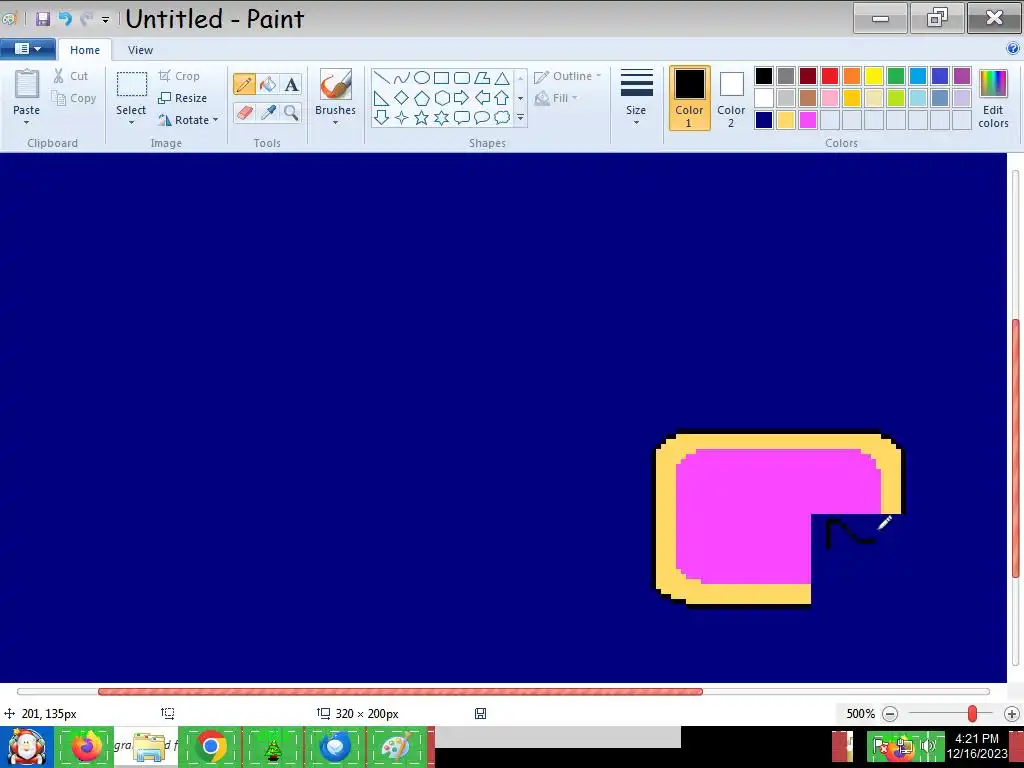Choose the Pentagon shape
Image resolution: width=1024 pixels, height=768 pixels.
422,98
